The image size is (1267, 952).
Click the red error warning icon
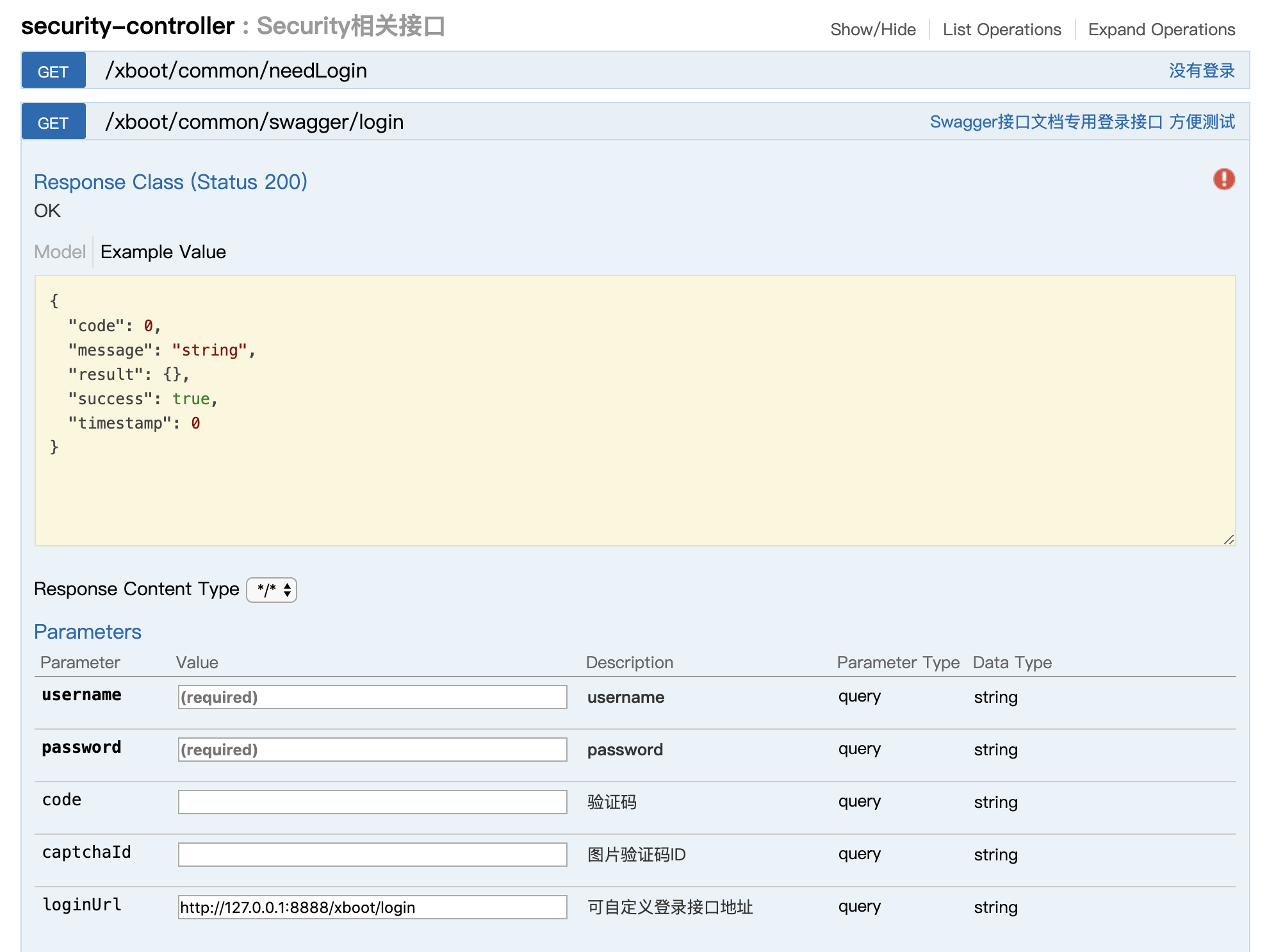(x=1223, y=179)
